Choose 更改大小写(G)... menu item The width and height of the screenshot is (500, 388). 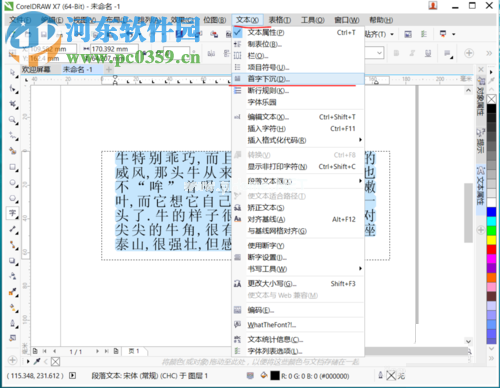pos(298,284)
